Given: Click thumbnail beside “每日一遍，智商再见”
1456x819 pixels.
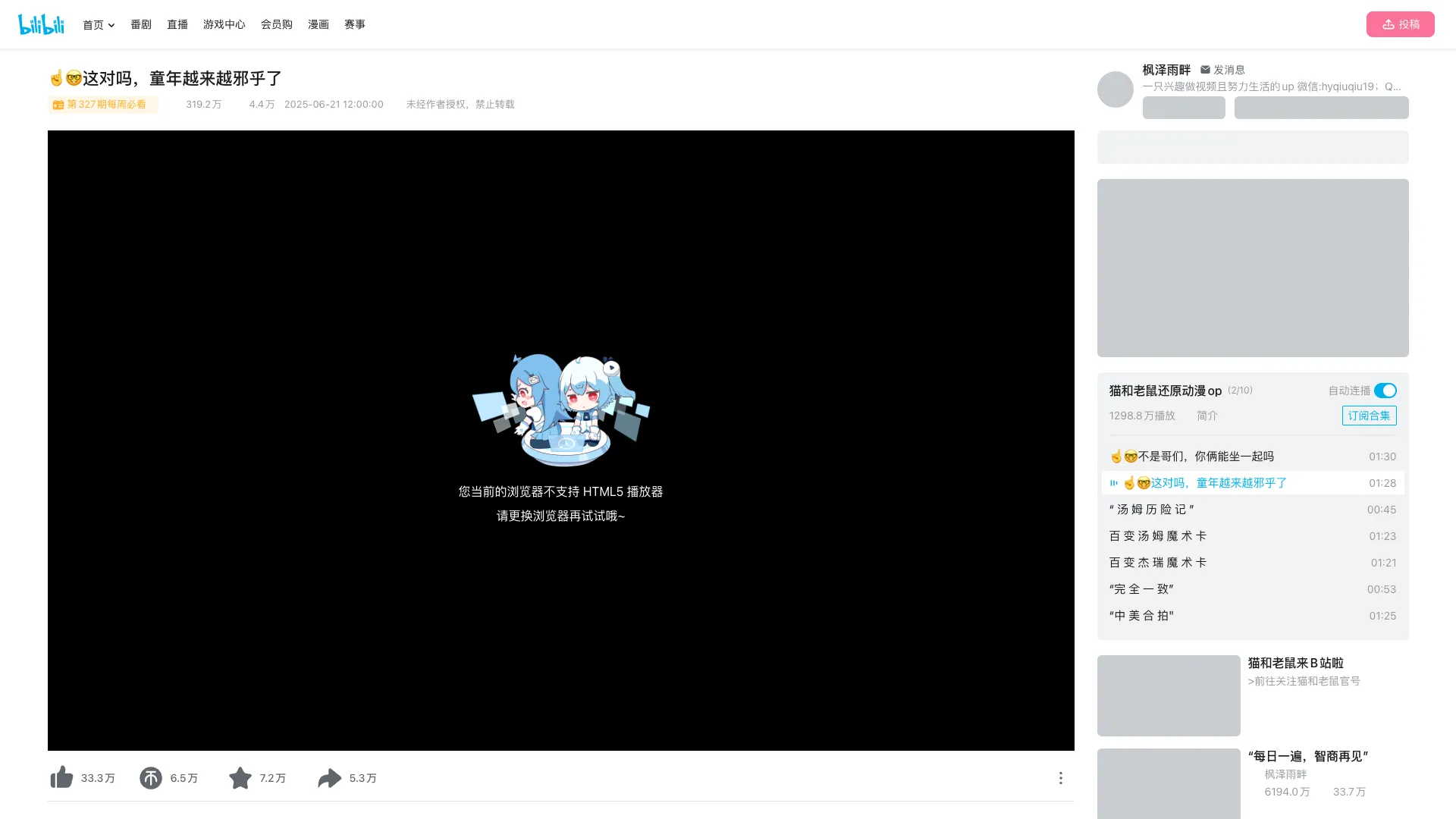Looking at the screenshot, I should 1169,783.
